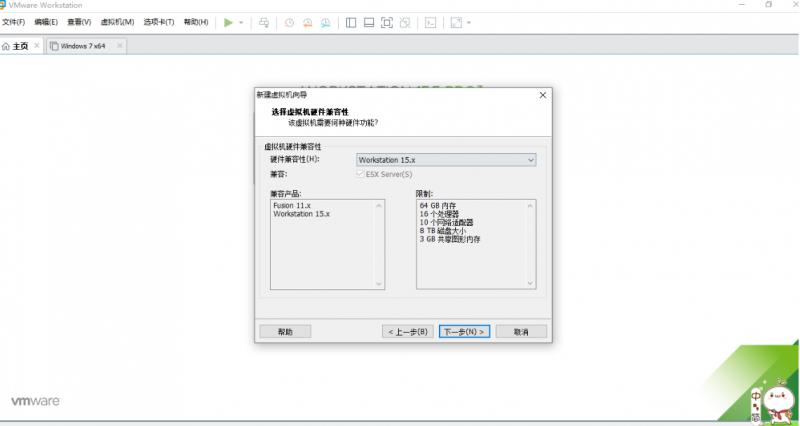This screenshot has height=426, width=800.
Task: Click the 8 TB 磁盘大小 limit entry
Action: pos(442,231)
